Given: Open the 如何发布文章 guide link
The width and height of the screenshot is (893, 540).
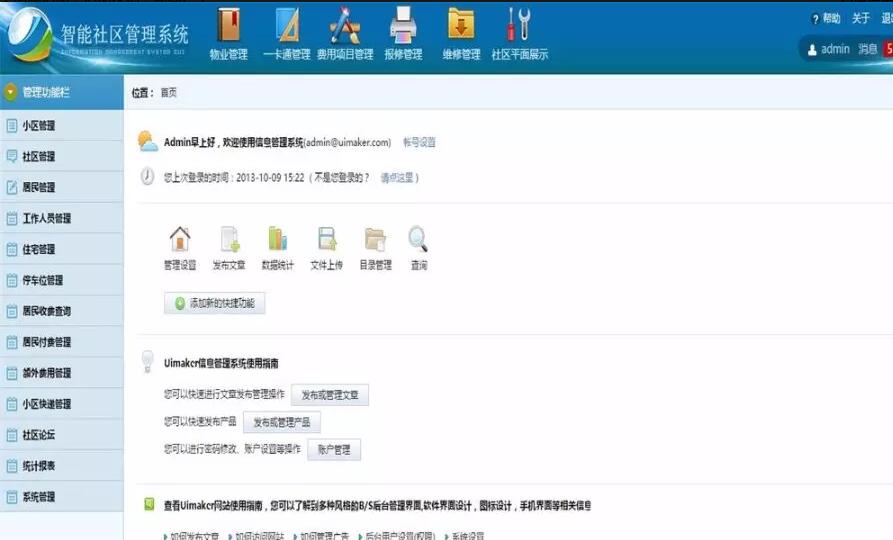Looking at the screenshot, I should point(194,535).
